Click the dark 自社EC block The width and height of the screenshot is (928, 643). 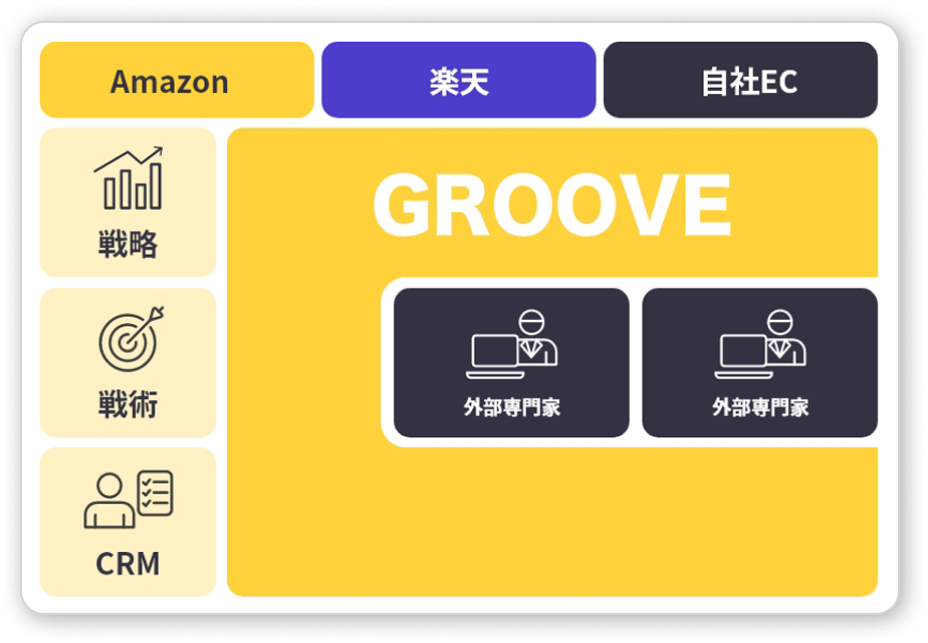740,80
